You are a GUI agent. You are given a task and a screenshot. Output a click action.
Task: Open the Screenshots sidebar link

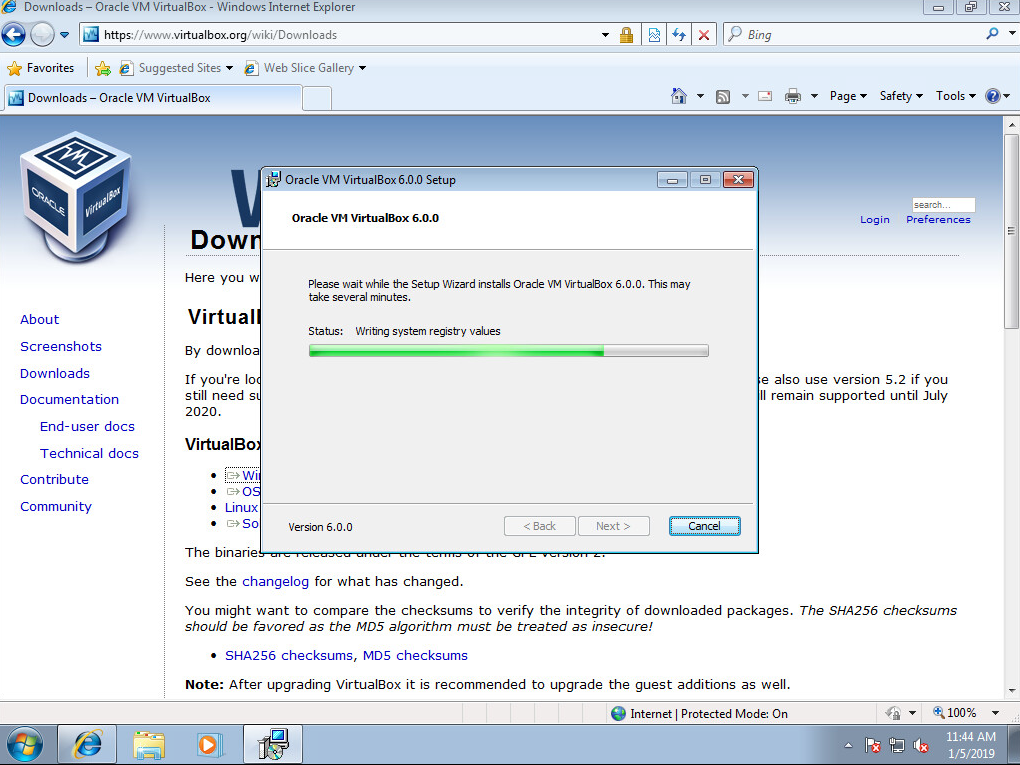point(60,346)
